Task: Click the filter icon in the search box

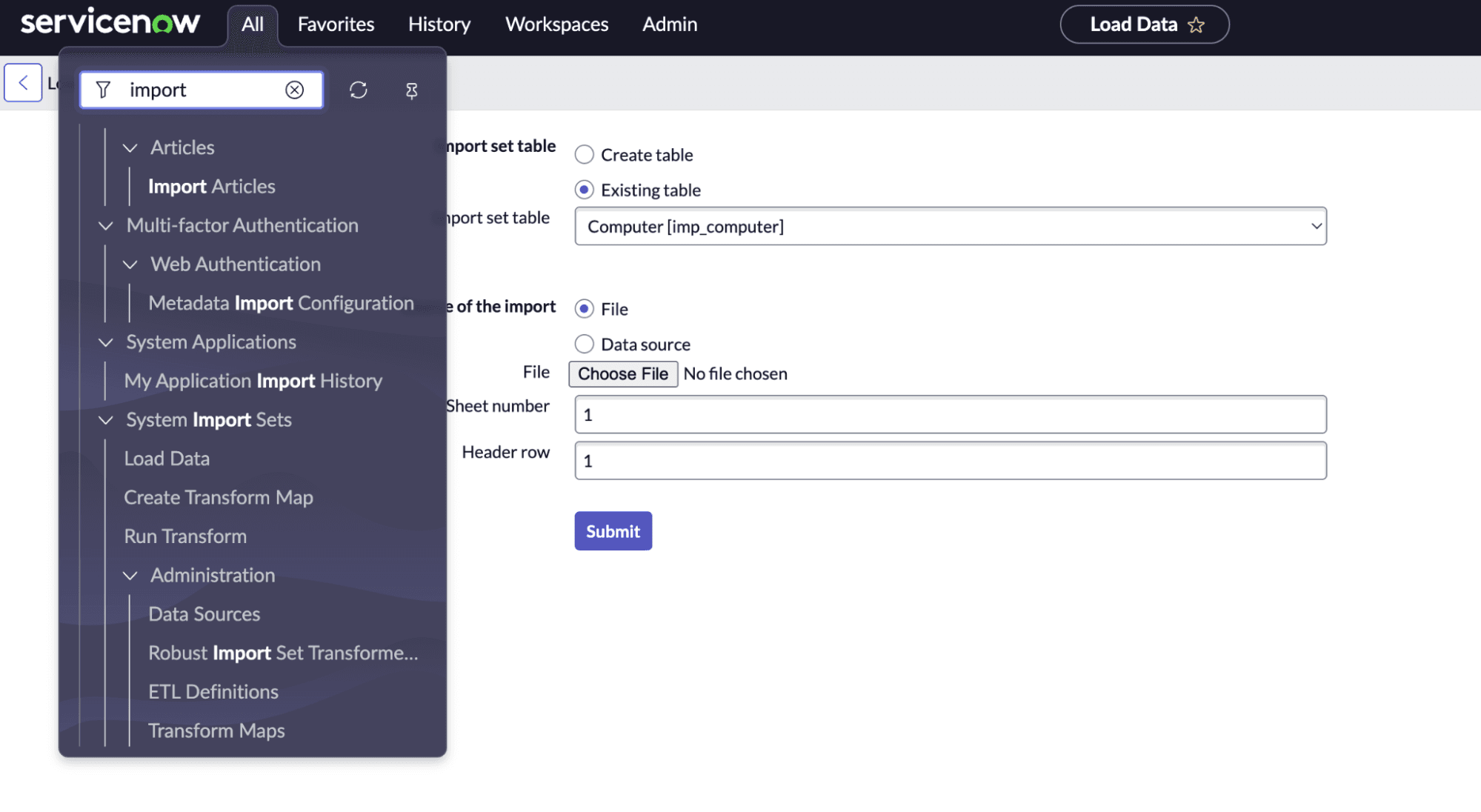Action: 102,89
